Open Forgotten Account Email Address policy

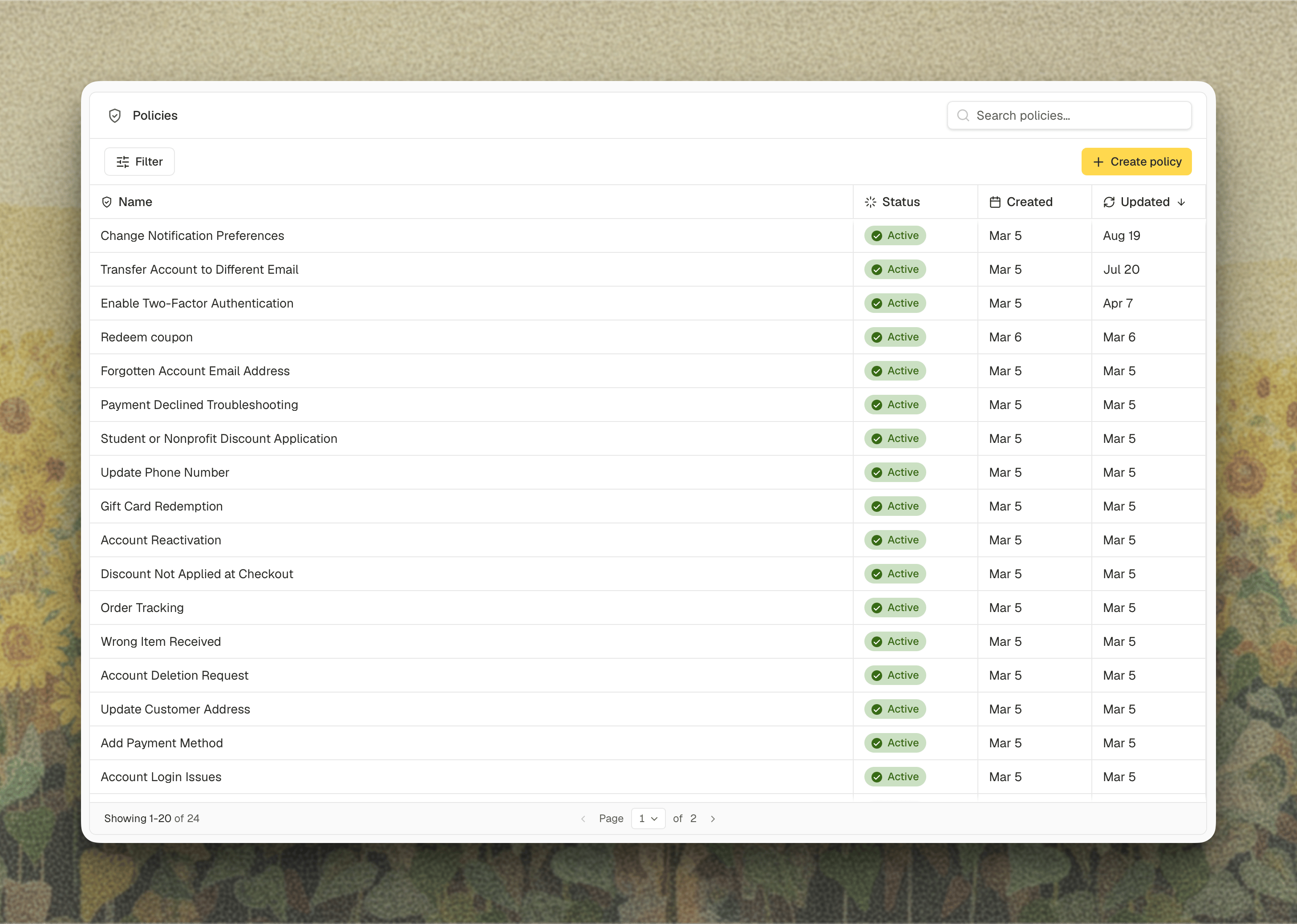(195, 371)
